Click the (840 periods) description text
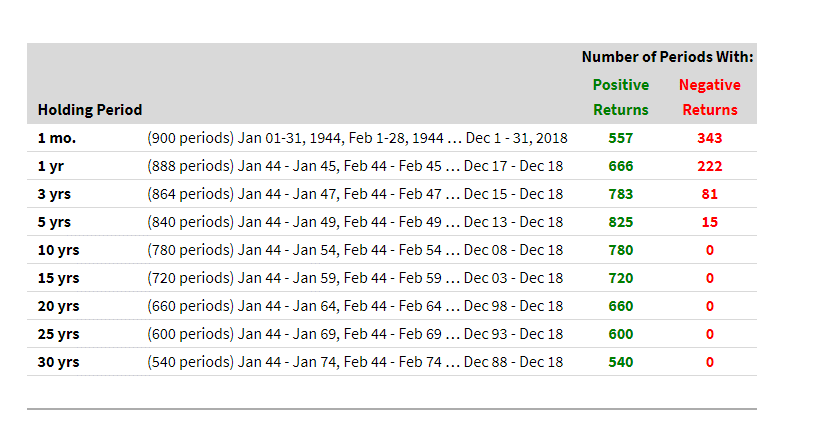The height and width of the screenshot is (435, 814). (355, 222)
